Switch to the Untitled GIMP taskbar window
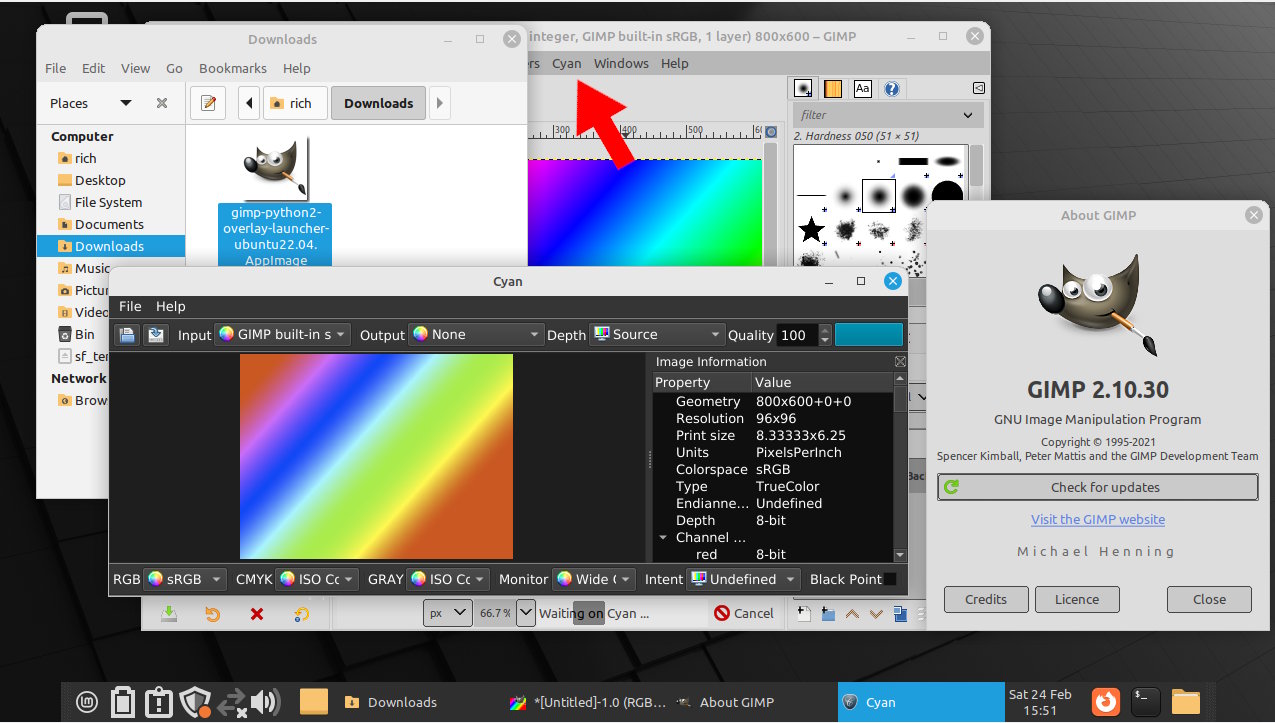 point(589,702)
